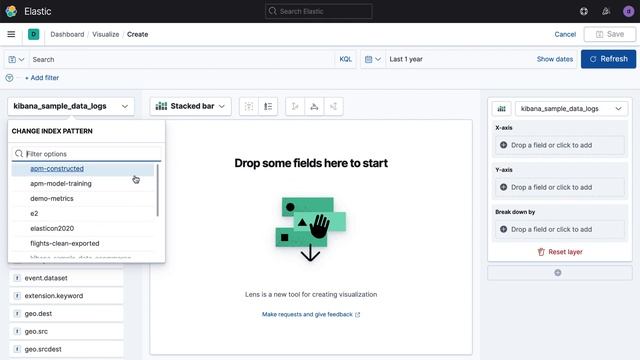640x360 pixels.
Task: Click plus icon in Break down by zone
Action: coord(503,229)
